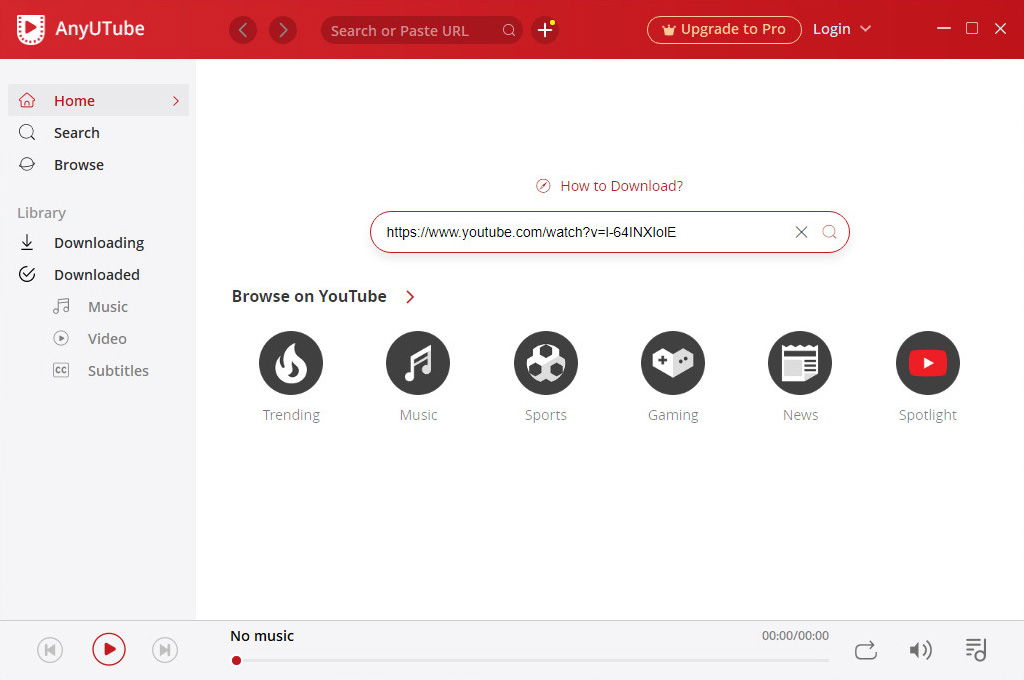This screenshot has height=680, width=1024.
Task: Expand the Browse on YouTube section
Action: pos(409,296)
